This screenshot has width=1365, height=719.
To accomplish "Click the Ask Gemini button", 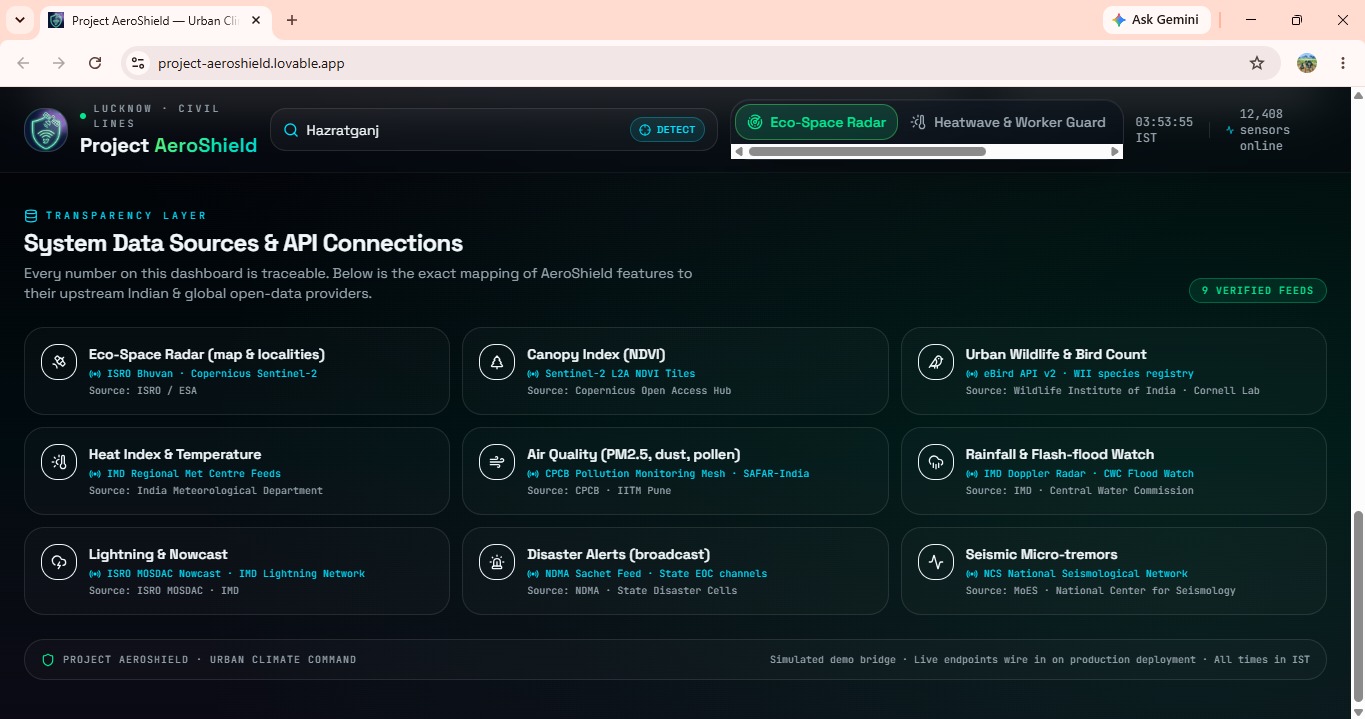I will click(1157, 20).
